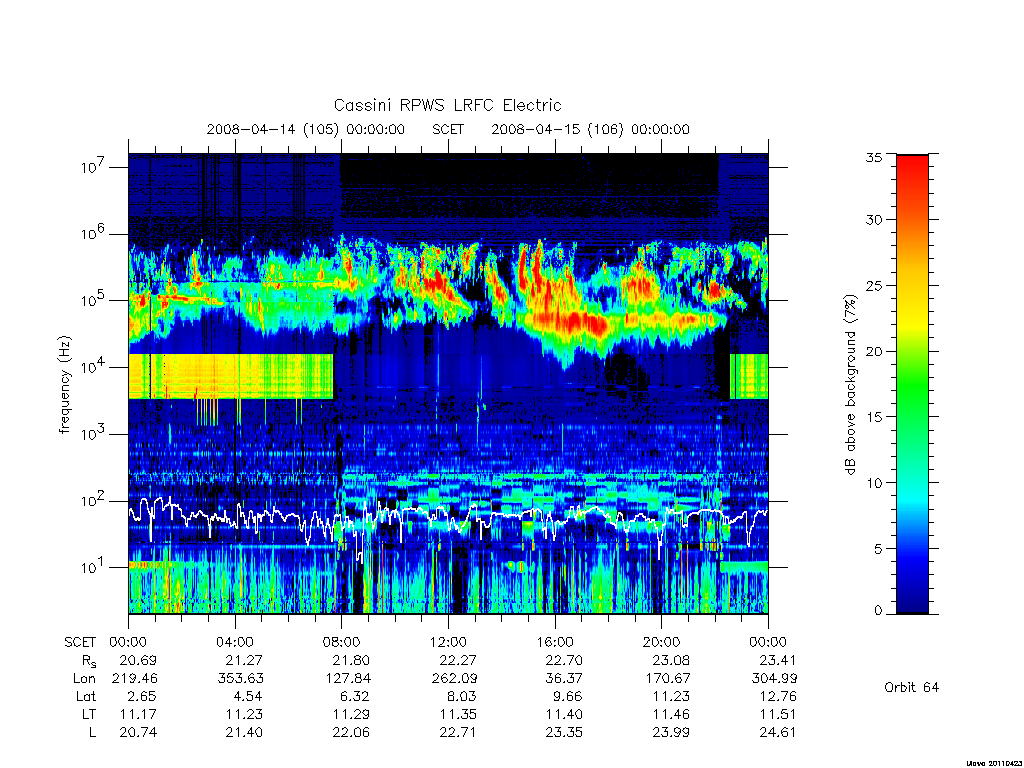Click the Orbit 64 label
The height and width of the screenshot is (768, 1024).
pyautogui.click(x=911, y=687)
